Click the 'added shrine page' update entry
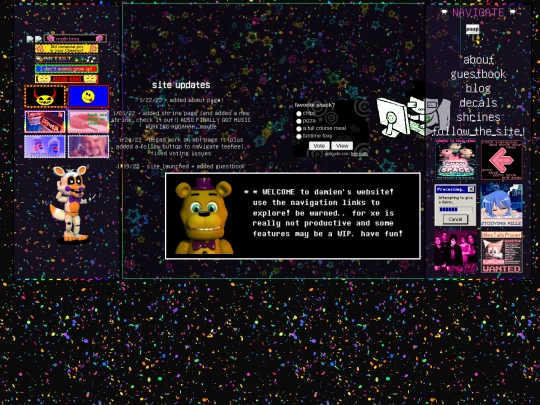This screenshot has width=540, height=405. [181, 120]
